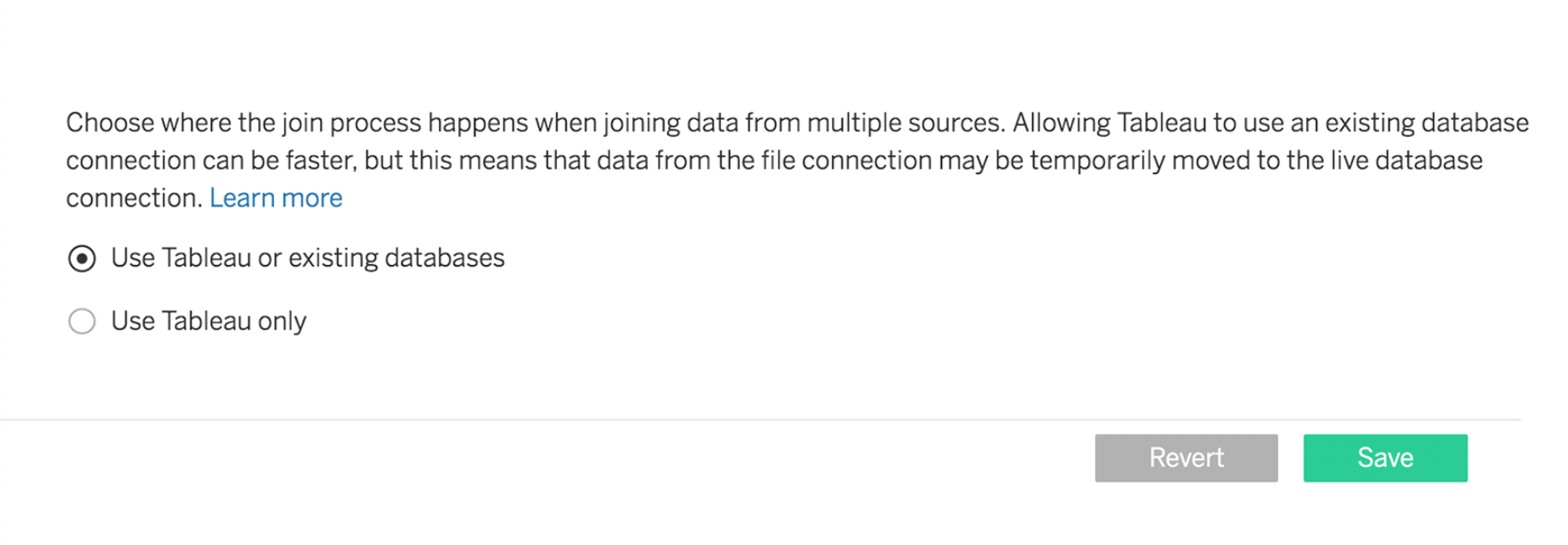
Task: Follow the blue Learn more hyperlink
Action: pyautogui.click(x=276, y=198)
